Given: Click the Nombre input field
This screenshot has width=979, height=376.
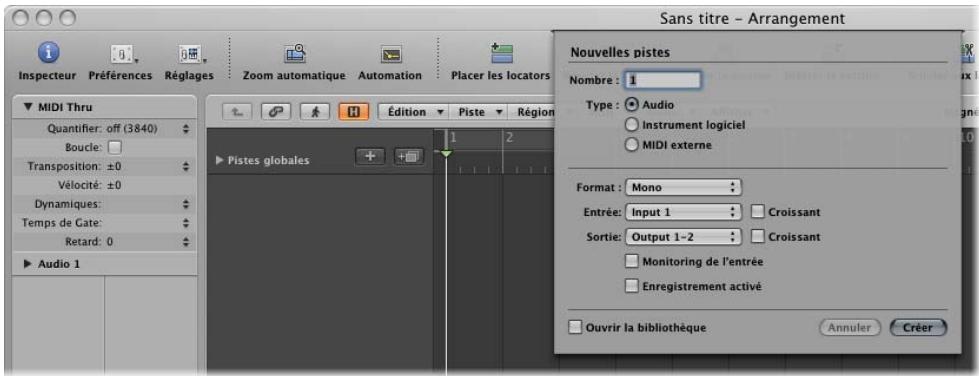Looking at the screenshot, I should pyautogui.click(x=663, y=79).
